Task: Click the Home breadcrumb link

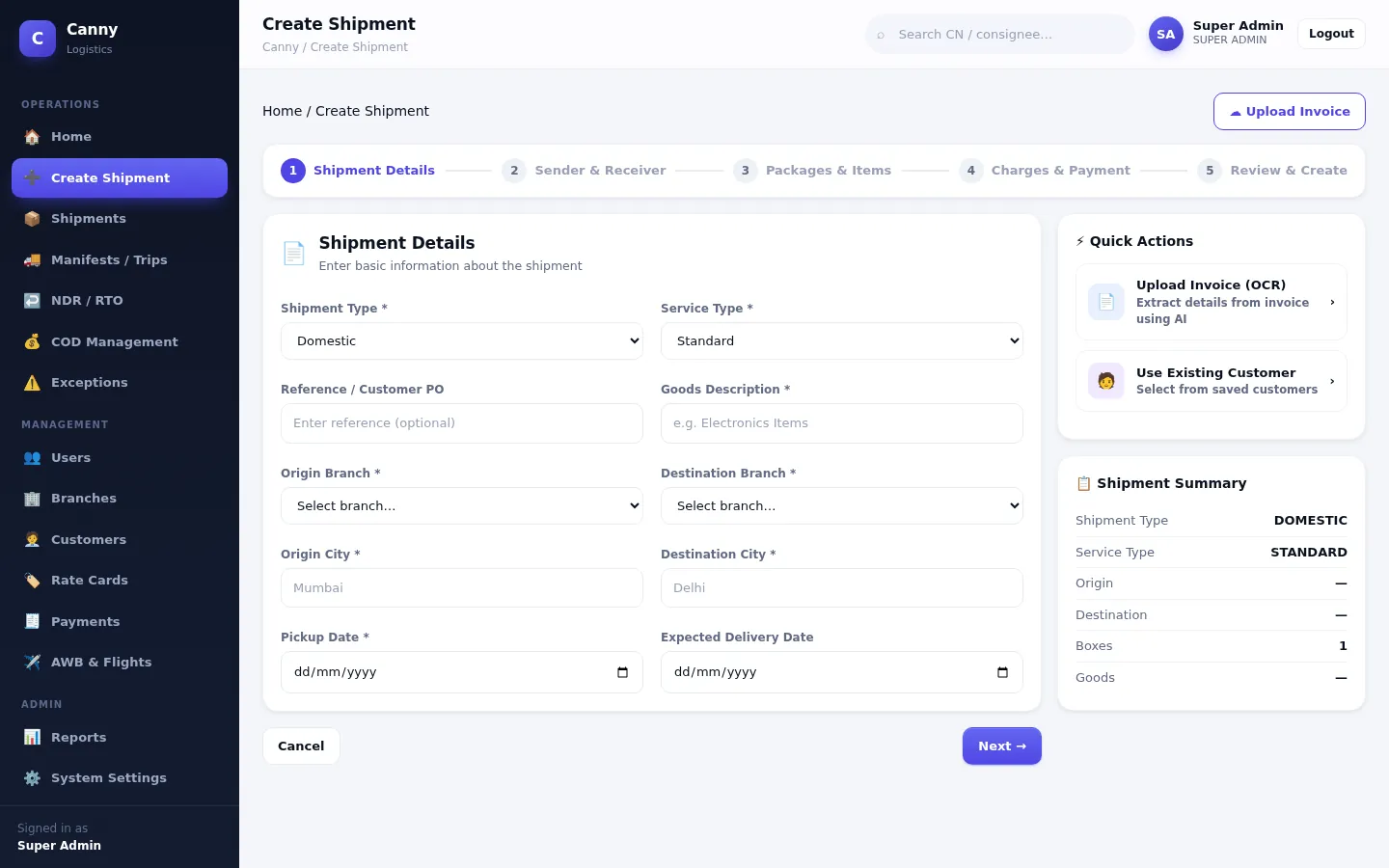Action: [x=282, y=111]
